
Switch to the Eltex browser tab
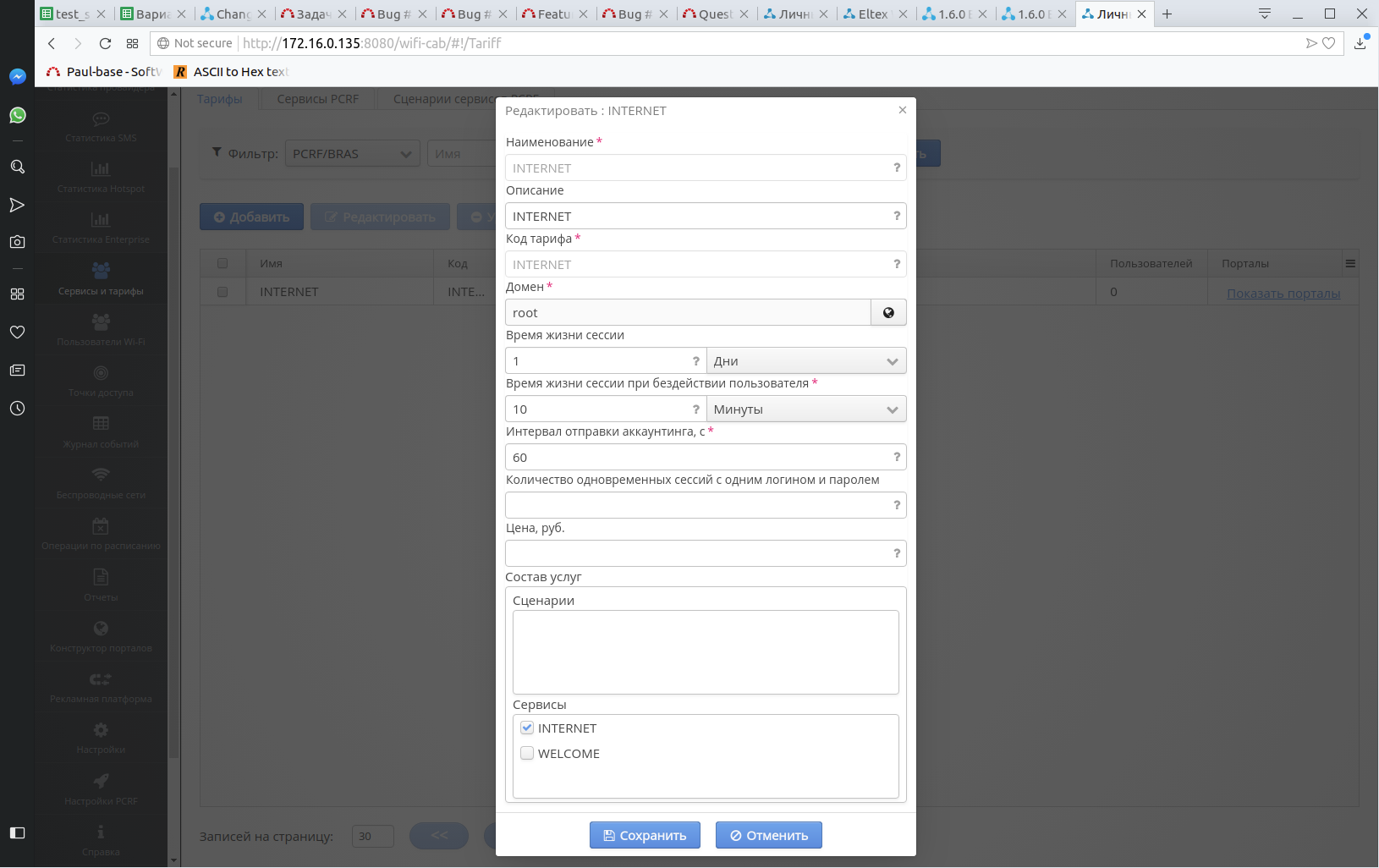pyautogui.click(x=876, y=14)
